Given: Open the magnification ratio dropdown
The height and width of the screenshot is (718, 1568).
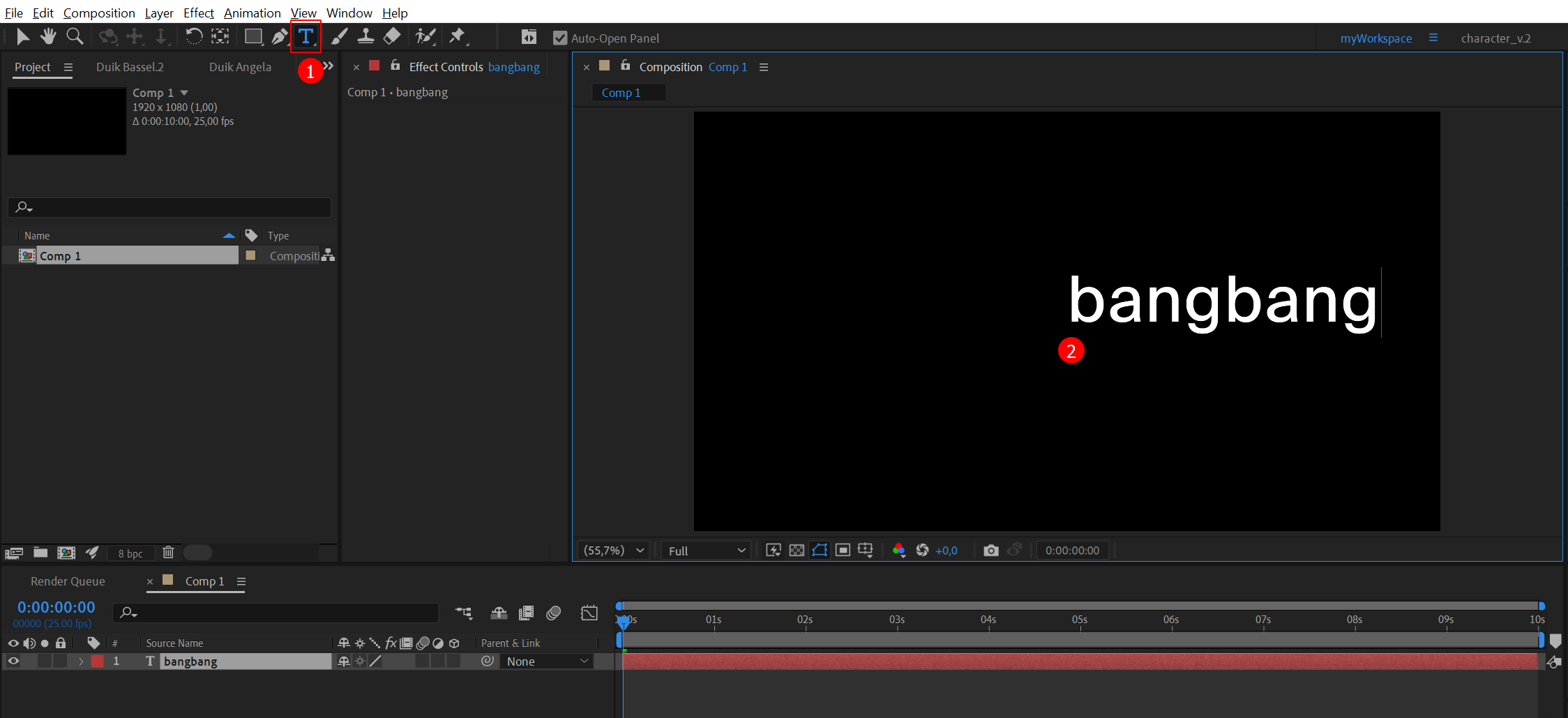Looking at the screenshot, I should pos(614,551).
